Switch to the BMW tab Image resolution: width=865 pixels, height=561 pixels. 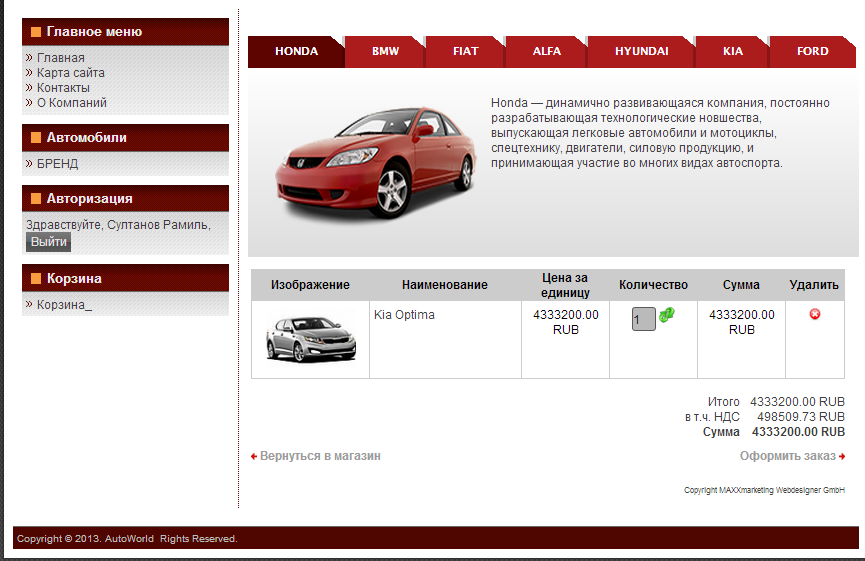click(x=385, y=51)
